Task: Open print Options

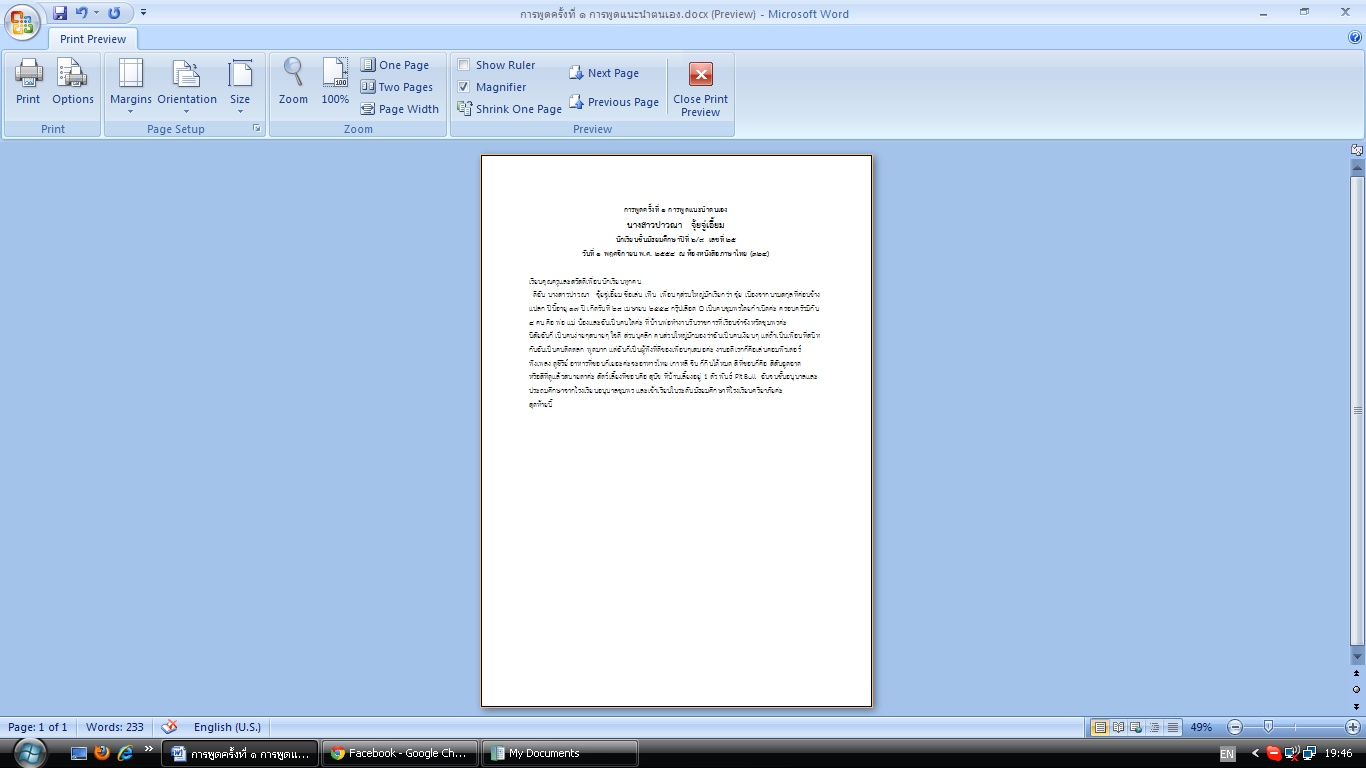Action: (73, 82)
